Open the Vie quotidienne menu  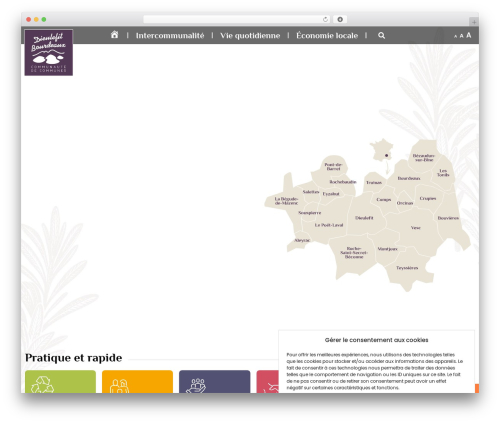click(x=250, y=35)
